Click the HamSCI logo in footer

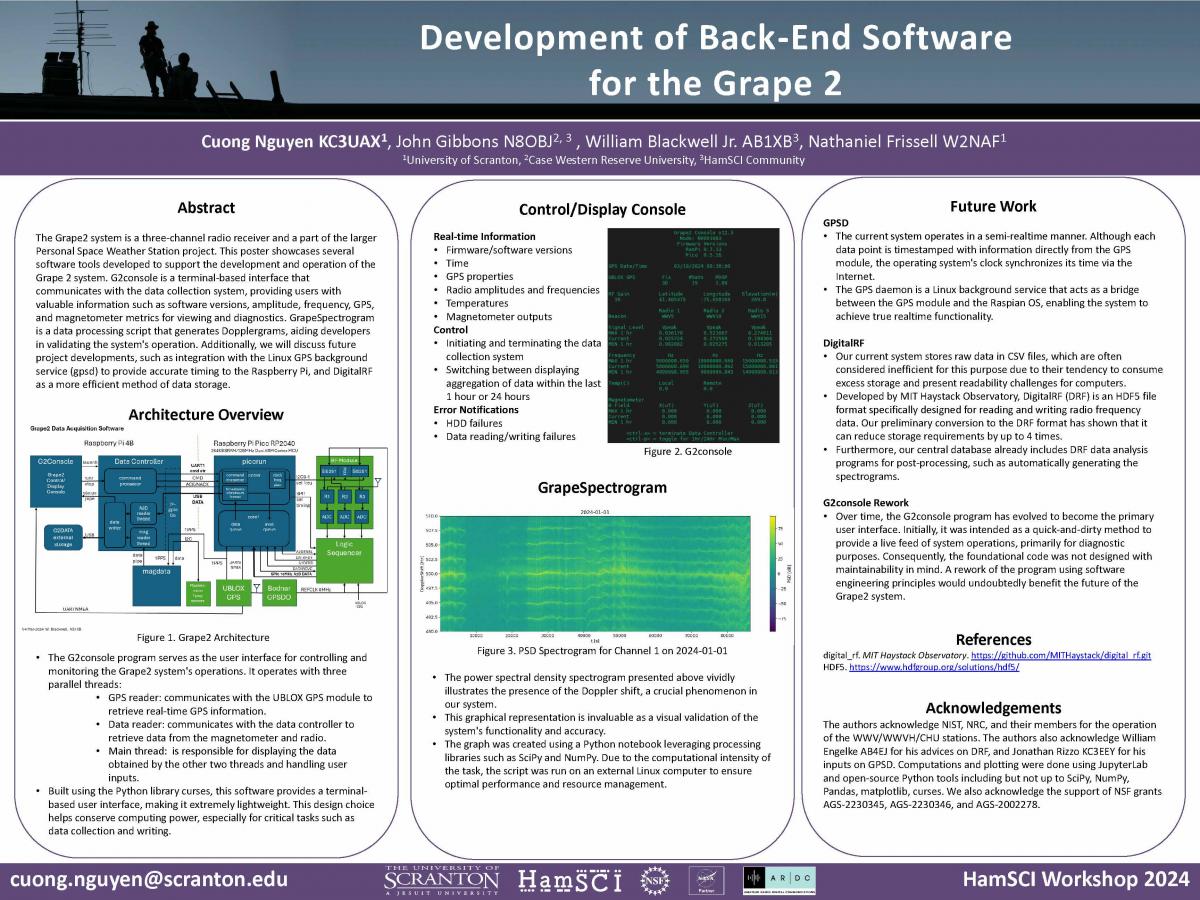[569, 880]
